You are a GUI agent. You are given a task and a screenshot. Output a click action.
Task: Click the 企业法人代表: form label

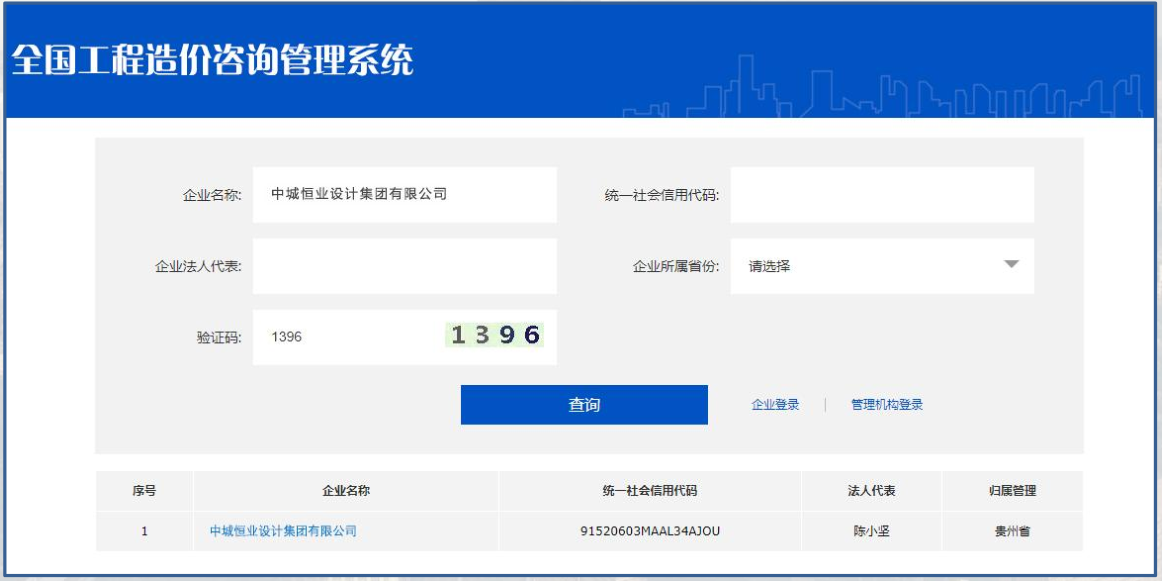pos(198,267)
